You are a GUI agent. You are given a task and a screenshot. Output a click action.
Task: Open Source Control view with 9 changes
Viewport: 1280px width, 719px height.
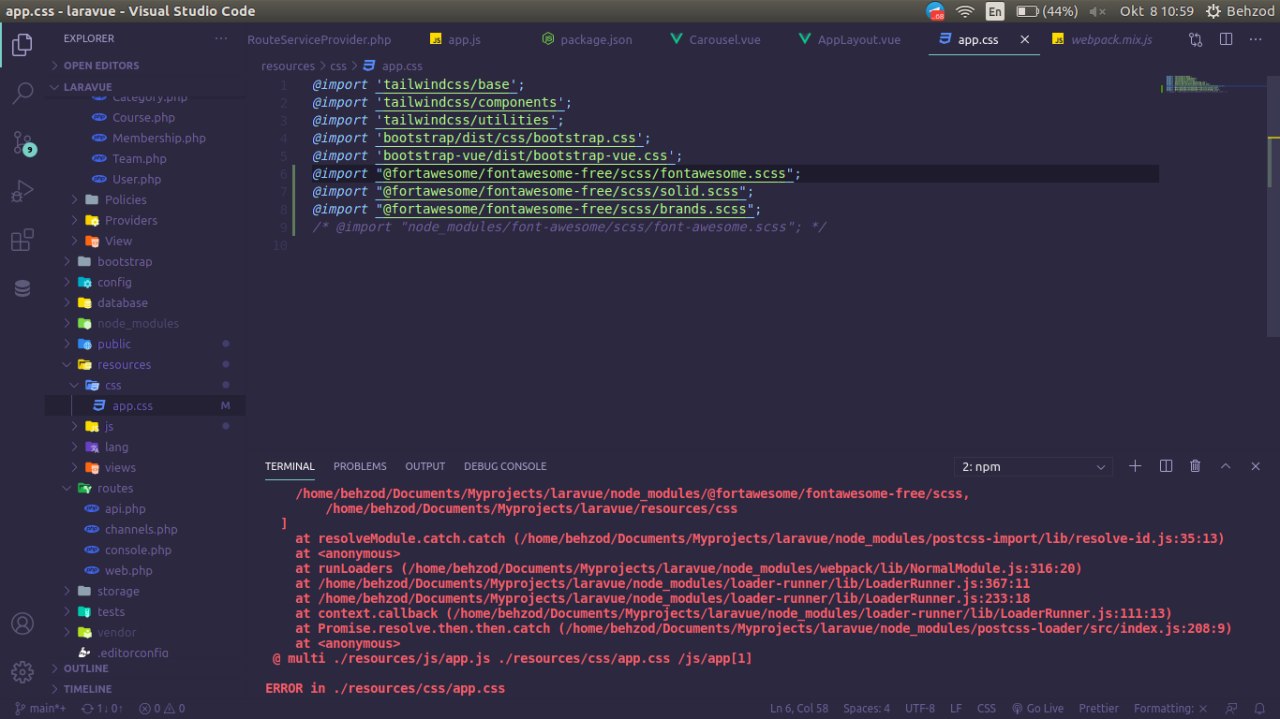22,143
